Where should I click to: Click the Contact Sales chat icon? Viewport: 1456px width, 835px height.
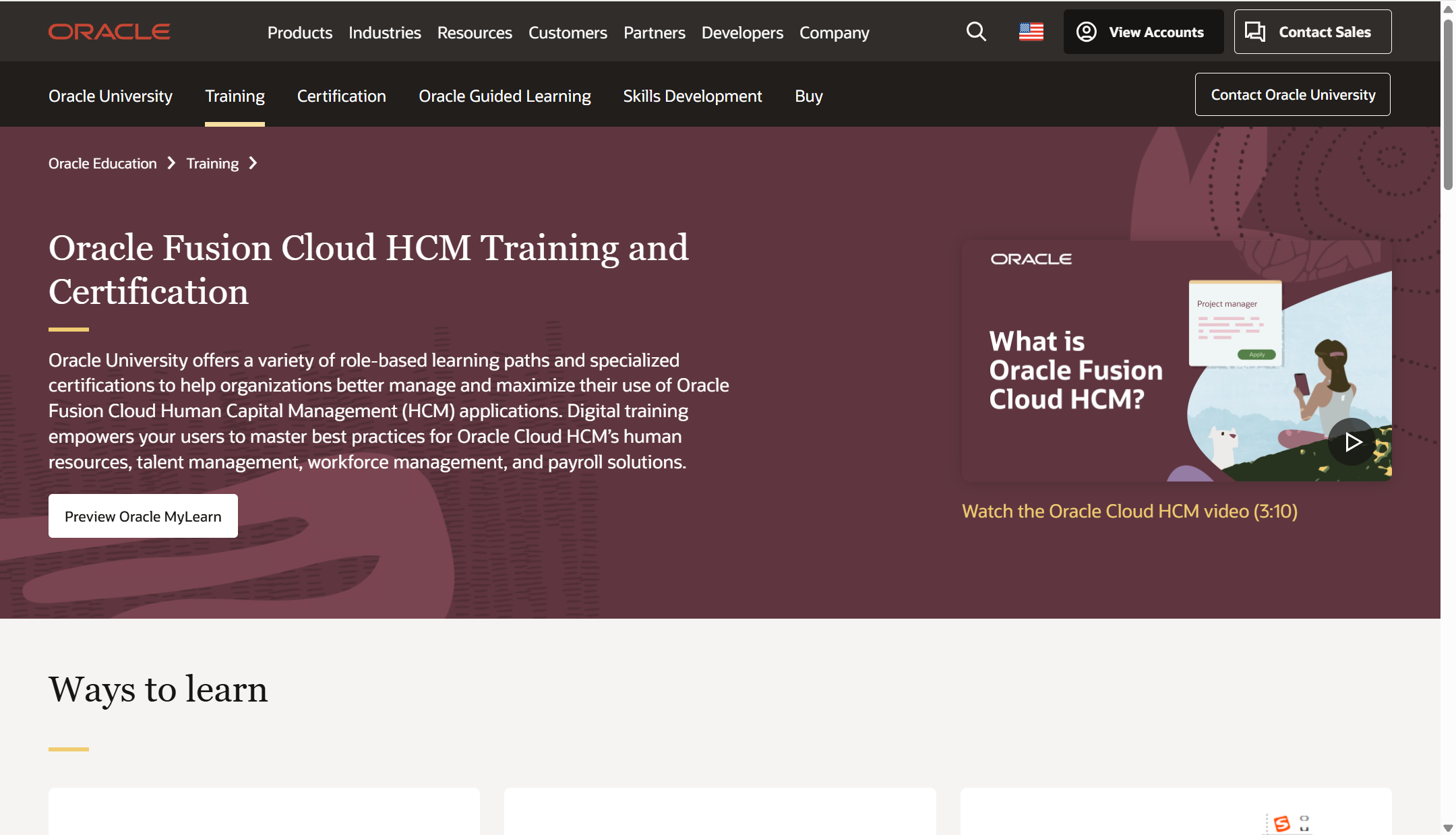click(x=1254, y=32)
